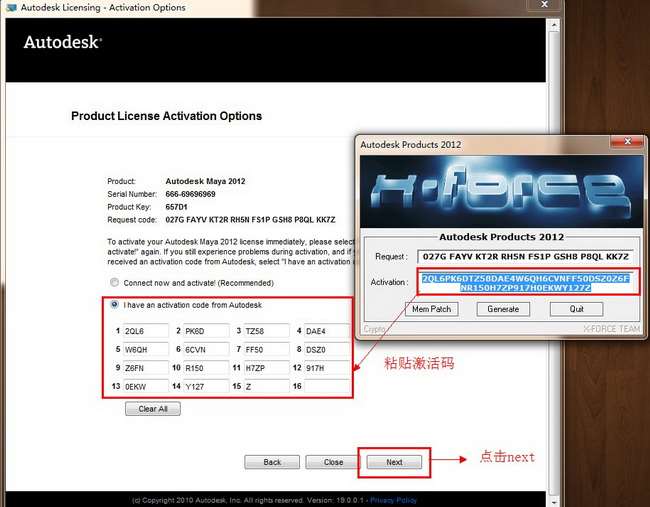
Task: Click activation code field 10 containing R150
Action: (x=206, y=368)
